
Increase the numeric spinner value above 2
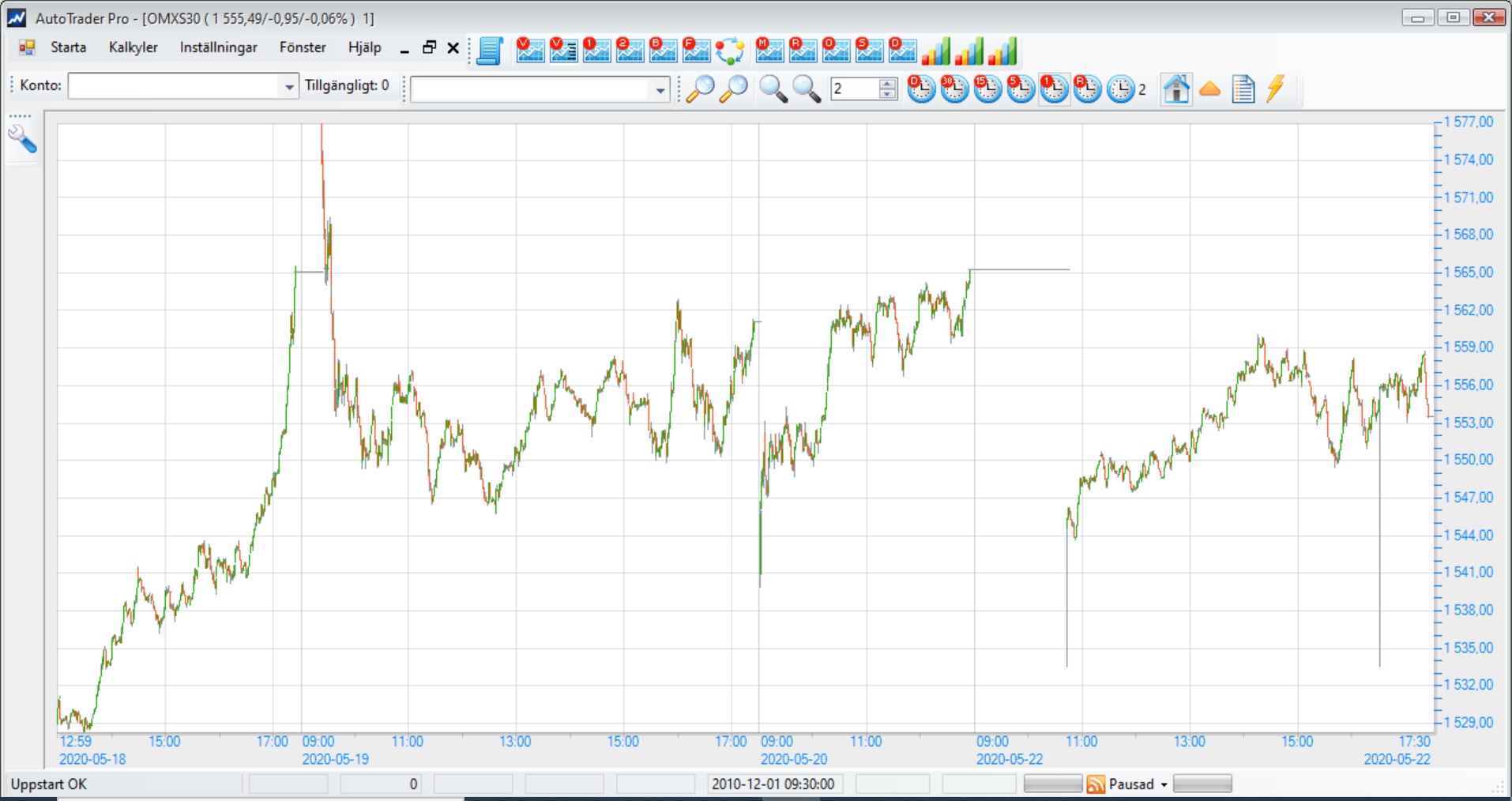click(x=888, y=84)
